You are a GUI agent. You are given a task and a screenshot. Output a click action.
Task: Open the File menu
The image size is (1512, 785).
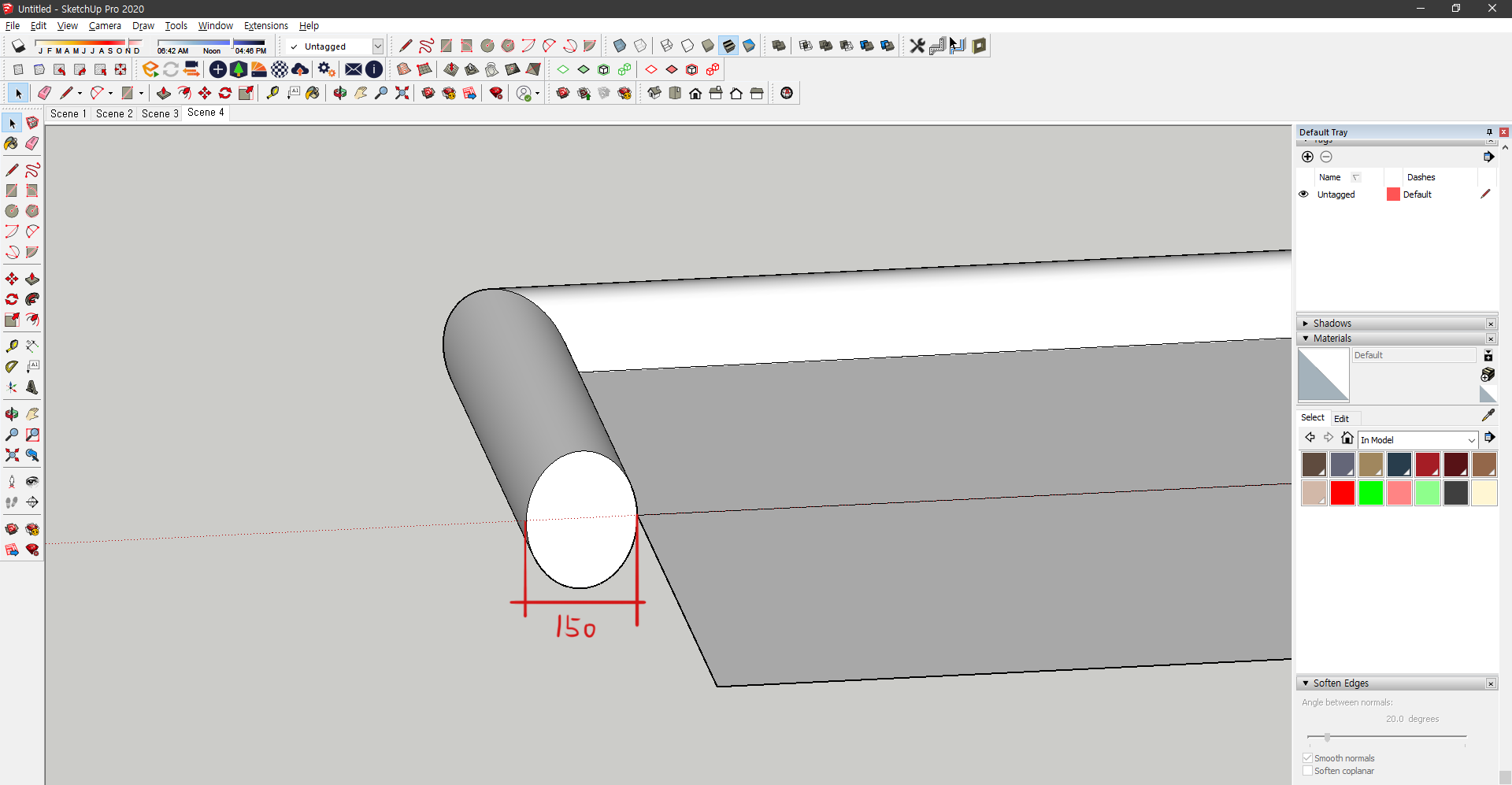point(13,26)
